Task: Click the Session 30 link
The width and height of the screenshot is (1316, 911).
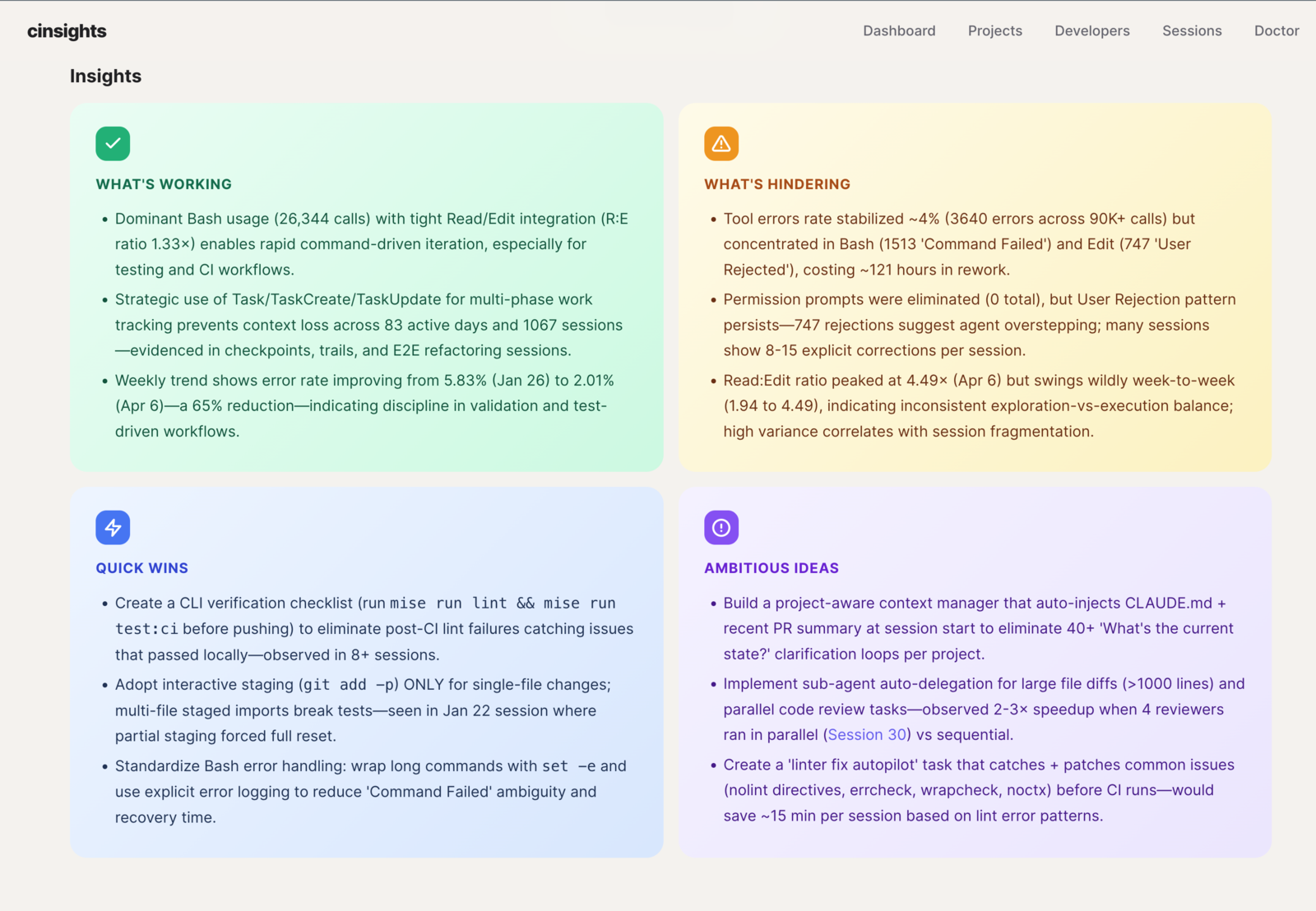Action: 866,734
